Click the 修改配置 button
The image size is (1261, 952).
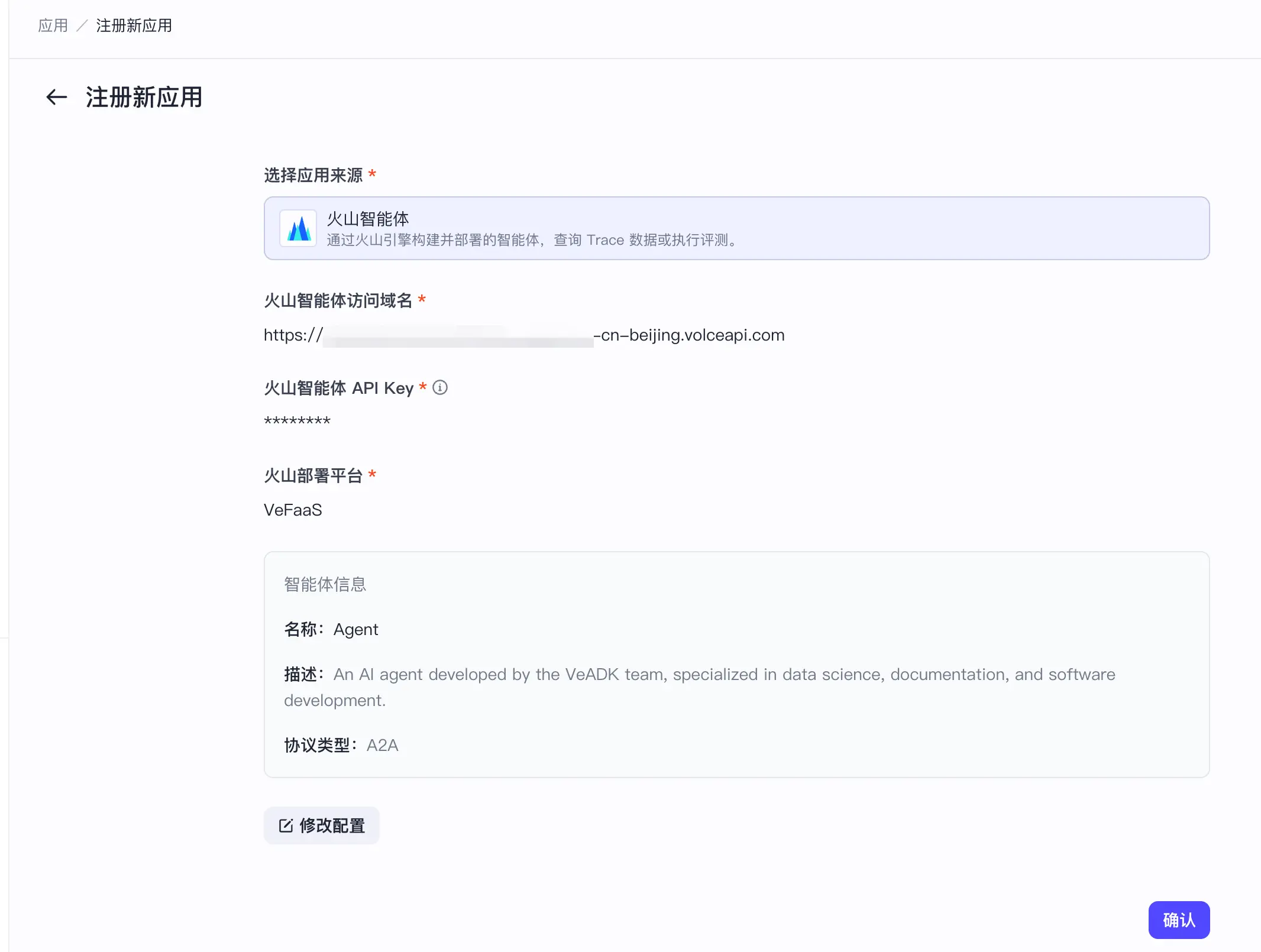[322, 825]
